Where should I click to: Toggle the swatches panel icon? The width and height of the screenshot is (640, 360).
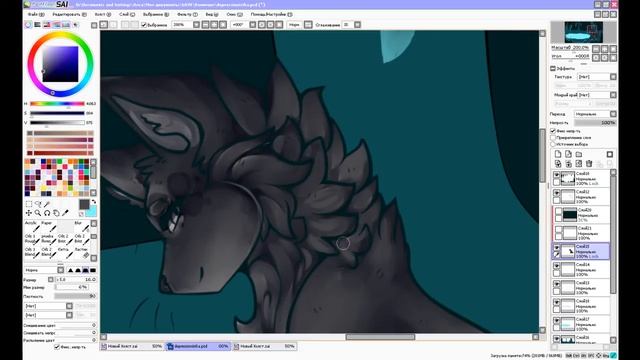pyautogui.click(x=66, y=25)
